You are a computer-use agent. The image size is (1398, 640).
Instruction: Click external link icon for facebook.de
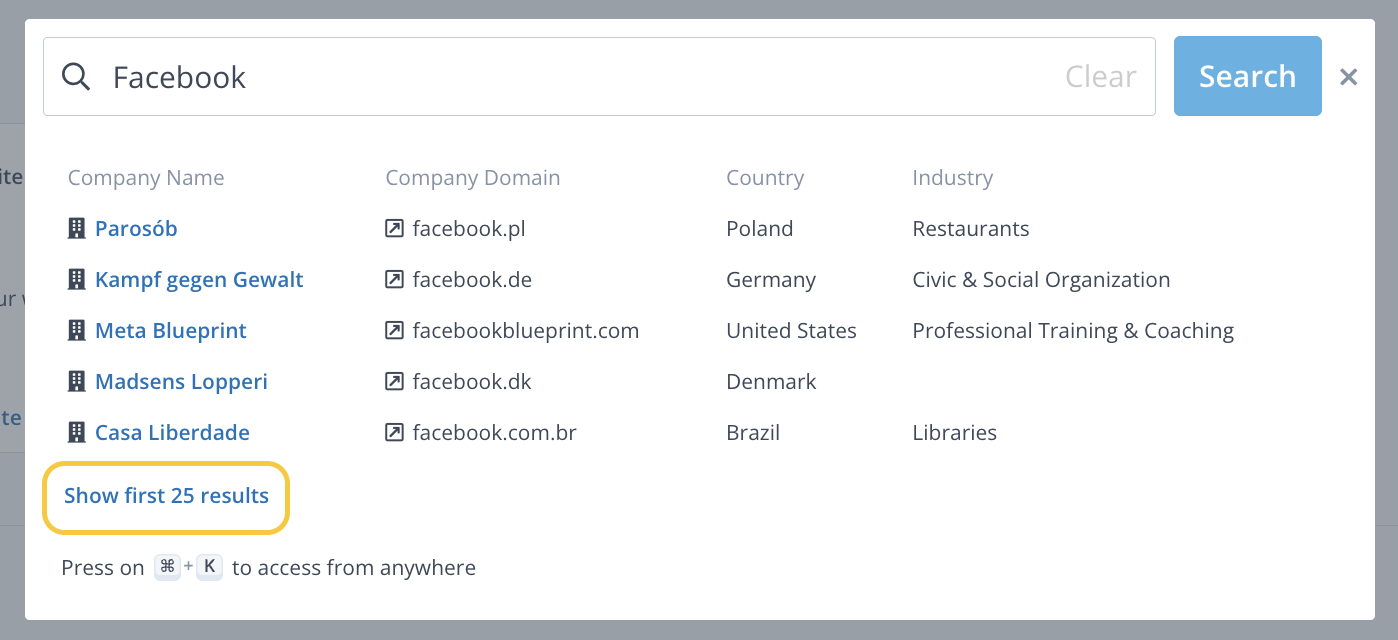(394, 280)
